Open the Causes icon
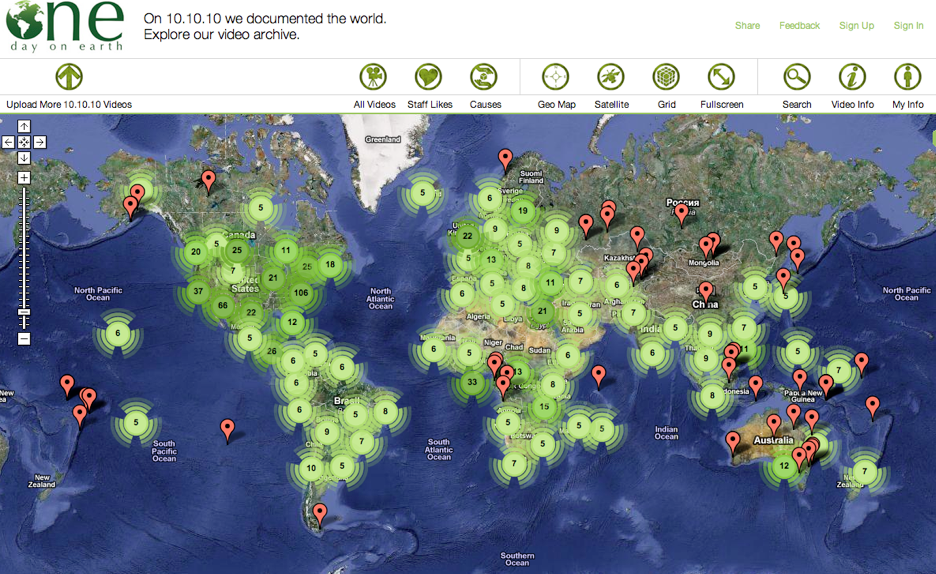This screenshot has height=574, width=936. point(484,77)
